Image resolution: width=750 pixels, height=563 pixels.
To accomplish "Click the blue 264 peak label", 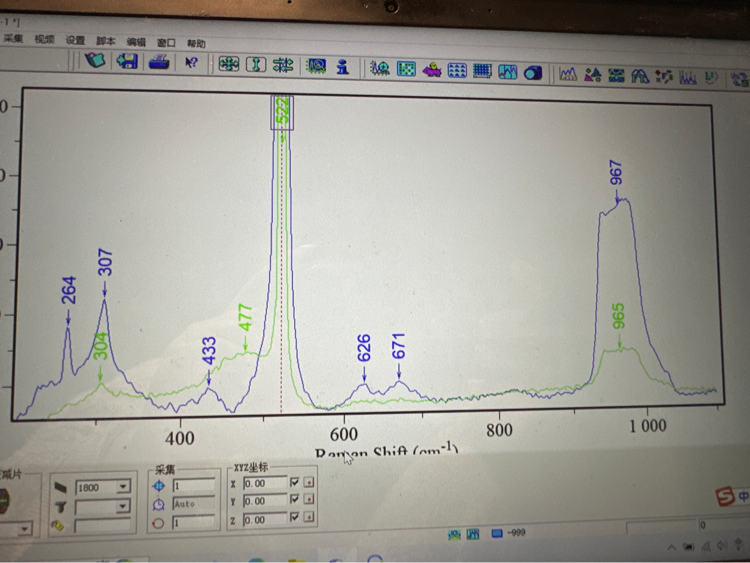I will click(68, 290).
